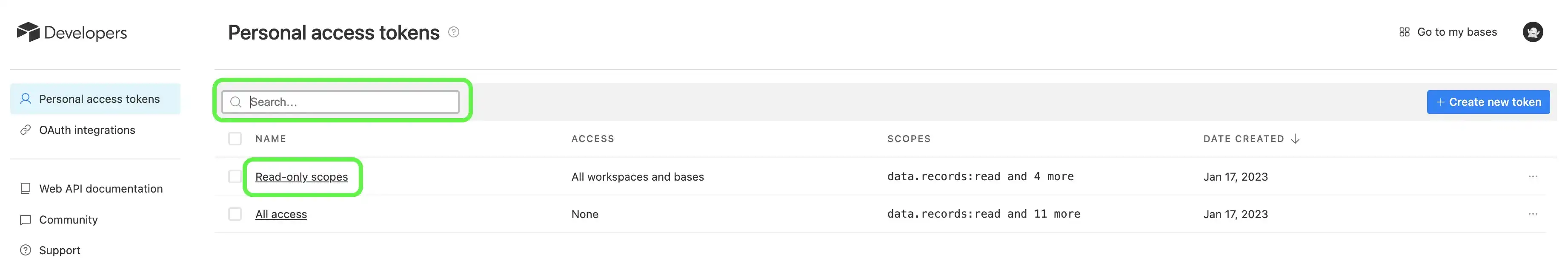Click the Community chat bubble icon
Viewport: 1568px width, 278px height.
[26, 220]
